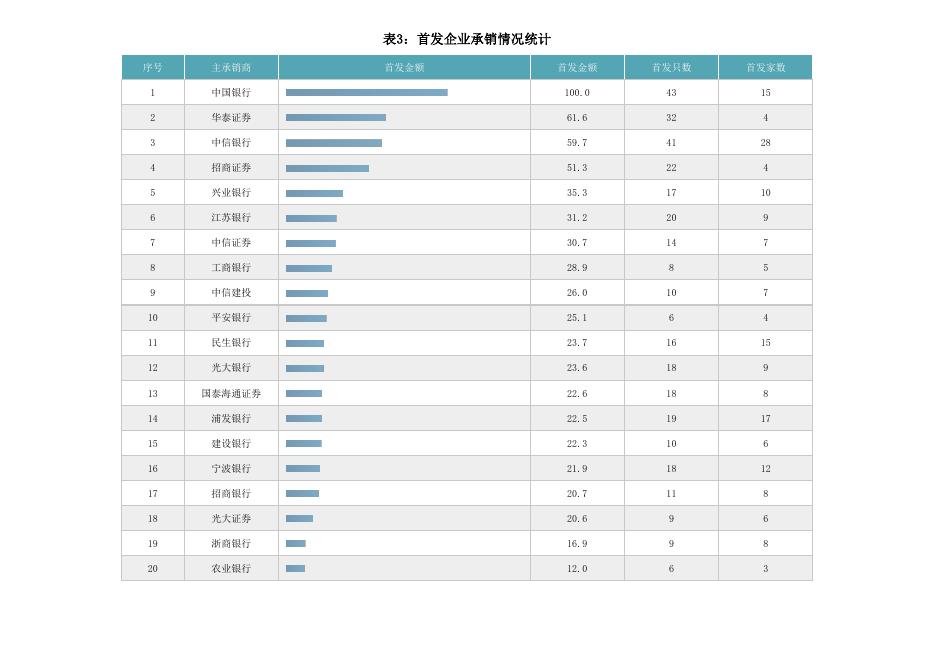936x662 pixels.
Task: Select the amount value 16.9
Action: click(x=577, y=544)
